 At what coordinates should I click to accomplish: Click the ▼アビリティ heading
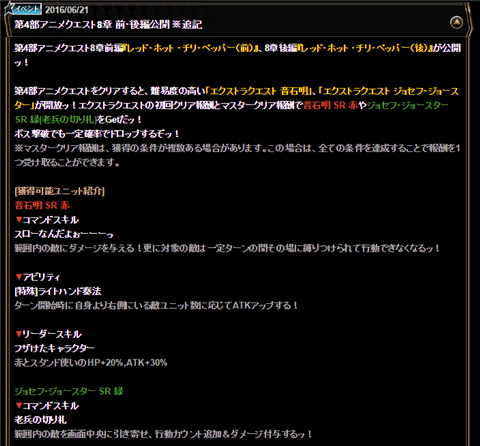tap(38, 277)
